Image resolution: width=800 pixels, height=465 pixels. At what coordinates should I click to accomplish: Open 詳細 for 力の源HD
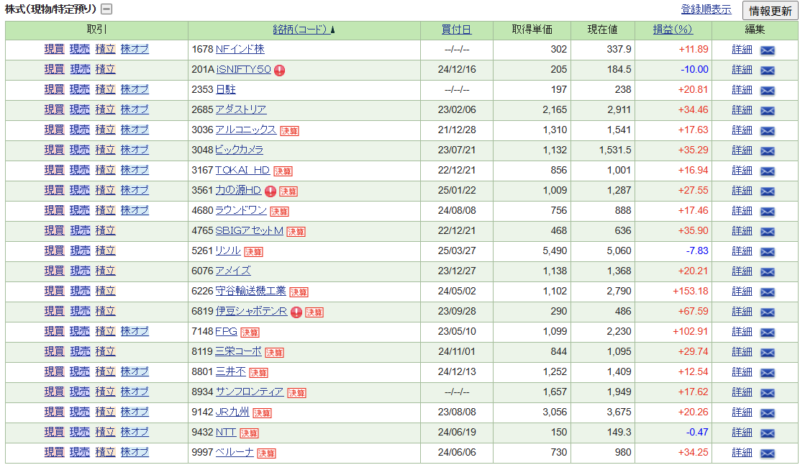click(742, 190)
